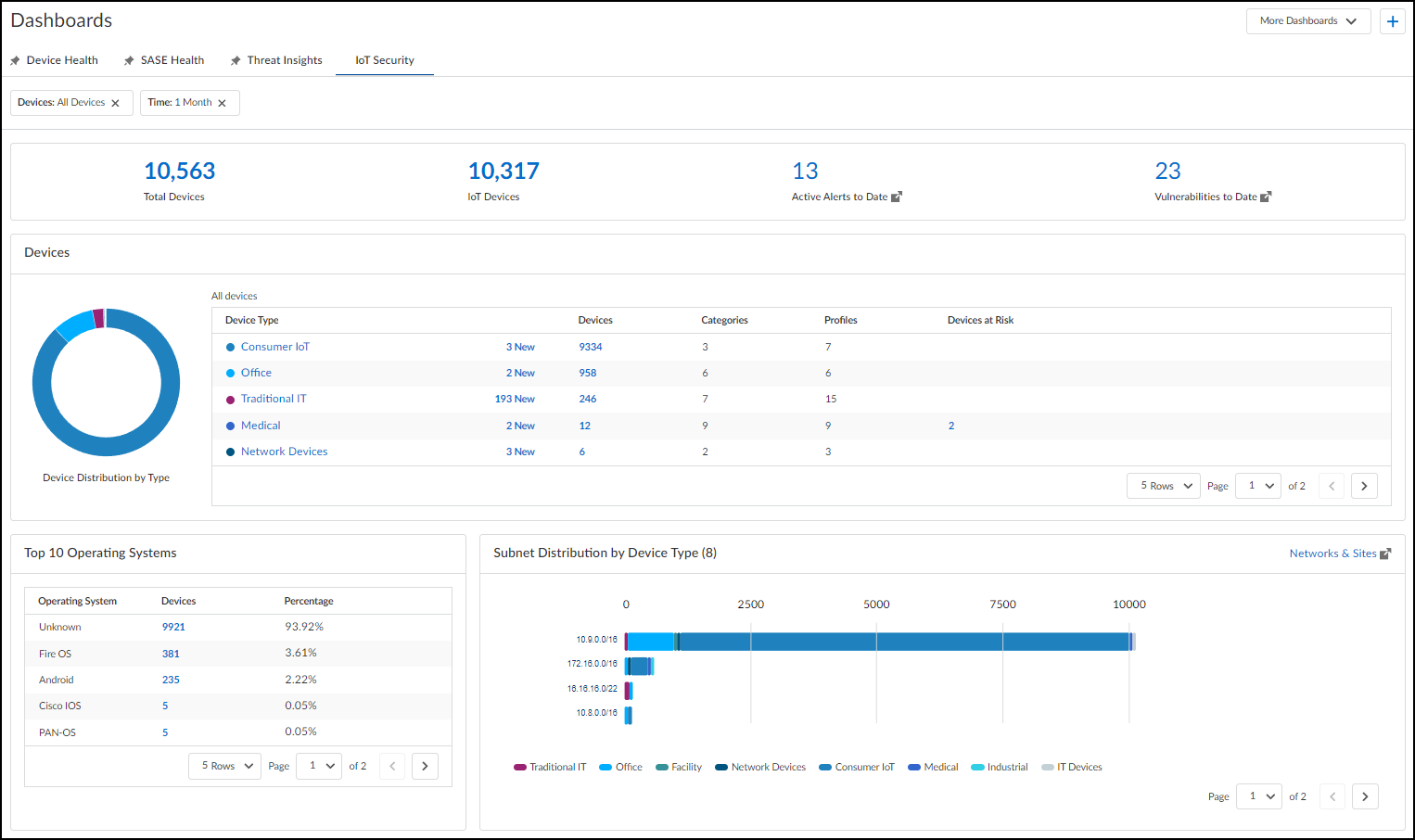Clear the 1 Month time filter
Viewport: 1415px width, 840px height.
coord(223,103)
